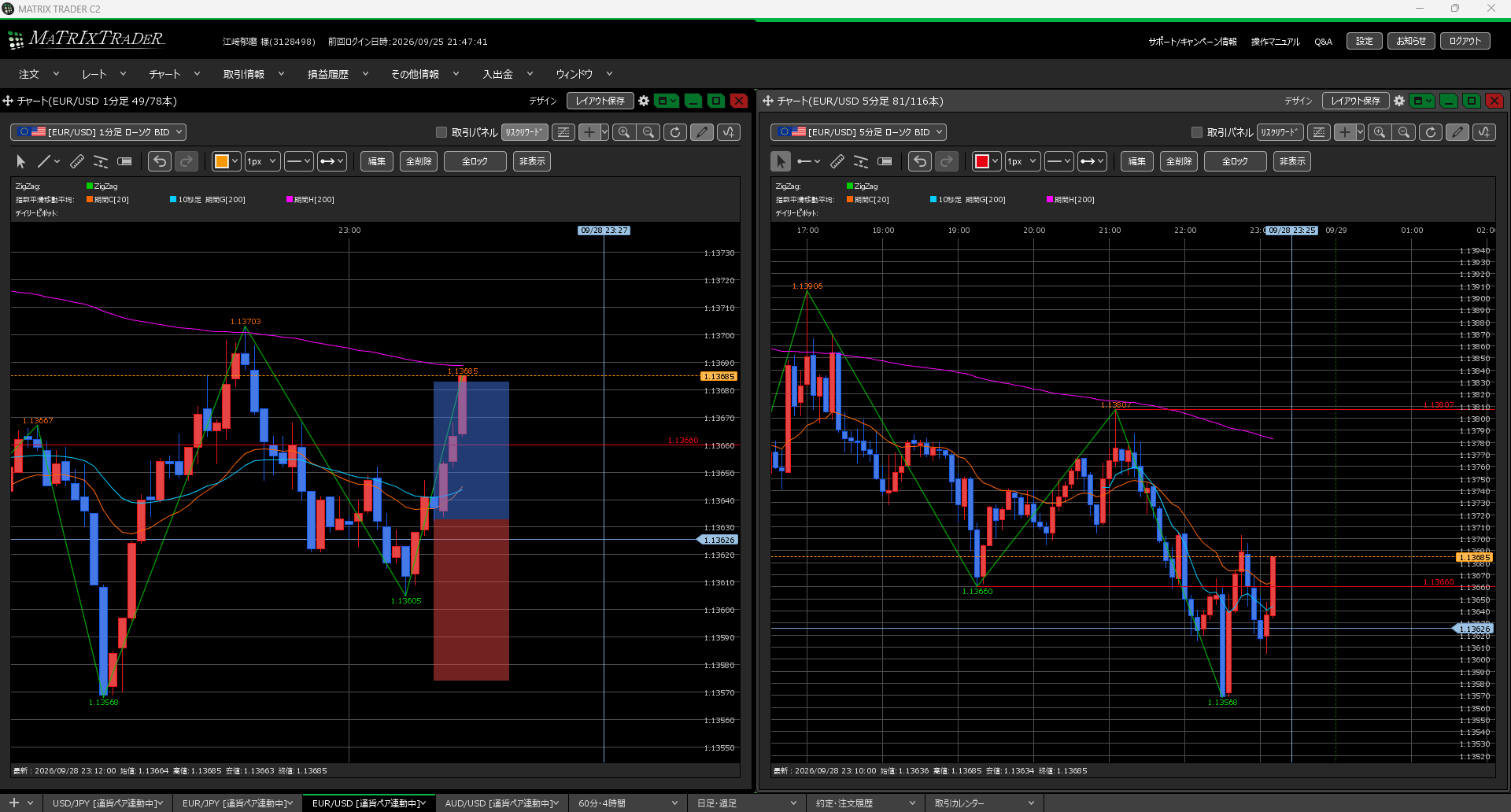Enable the 取引パネル checkbox in the 1分足 chart
The width and height of the screenshot is (1511, 812).
pos(441,132)
